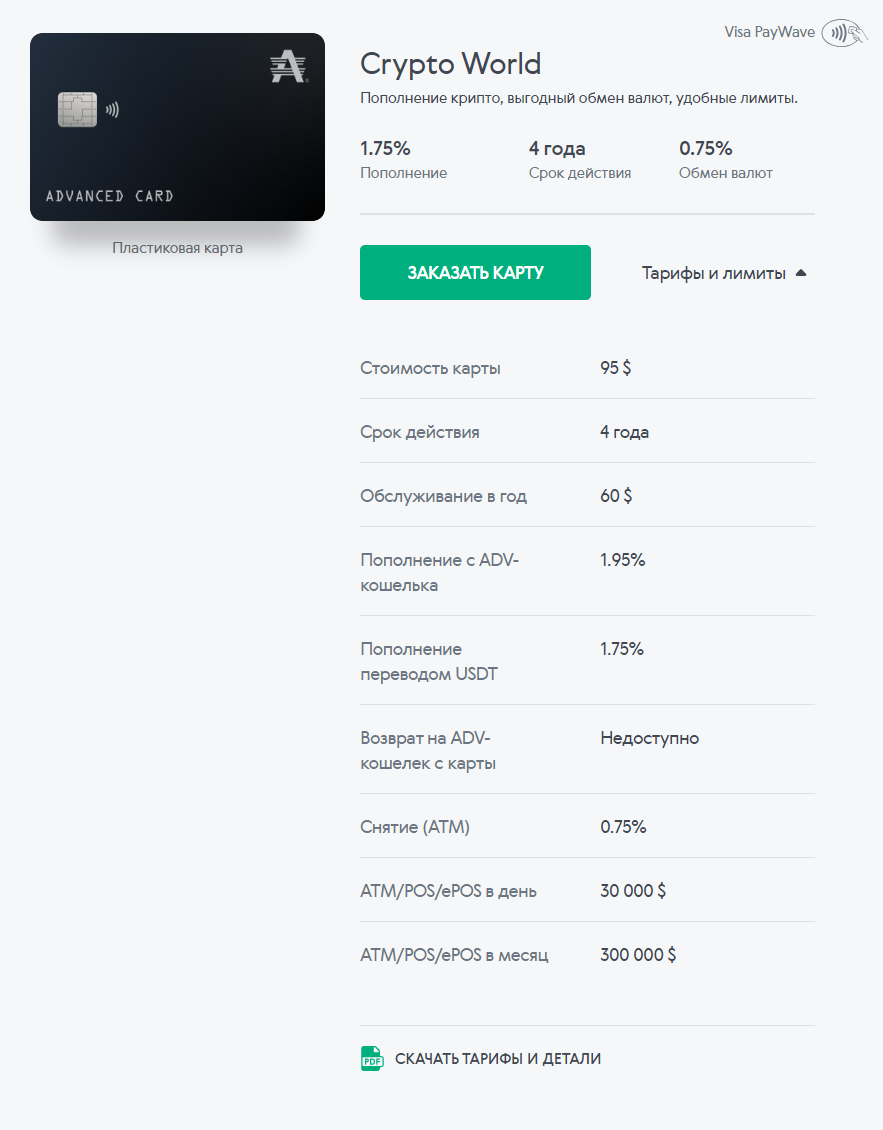883x1130 pixels.
Task: Select the Снятие (ATM) fee row
Action: 587,826
